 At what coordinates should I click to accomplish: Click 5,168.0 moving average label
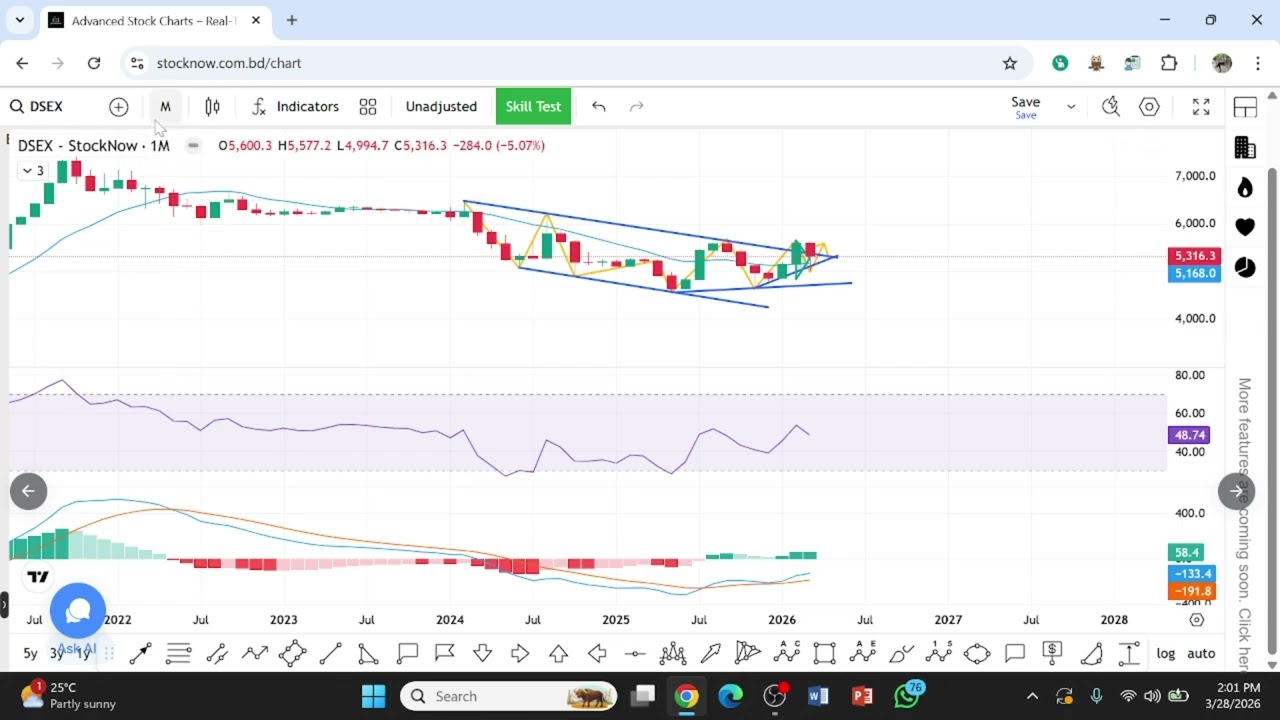click(x=1195, y=273)
